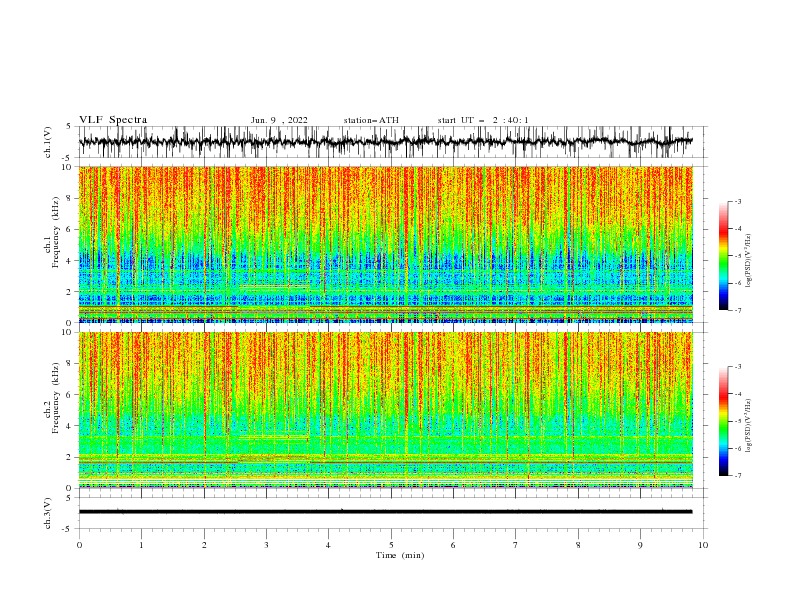792x612 pixels.
Task: Click the log(PSD) label beside ch.1 color bar
Action: coord(750,261)
